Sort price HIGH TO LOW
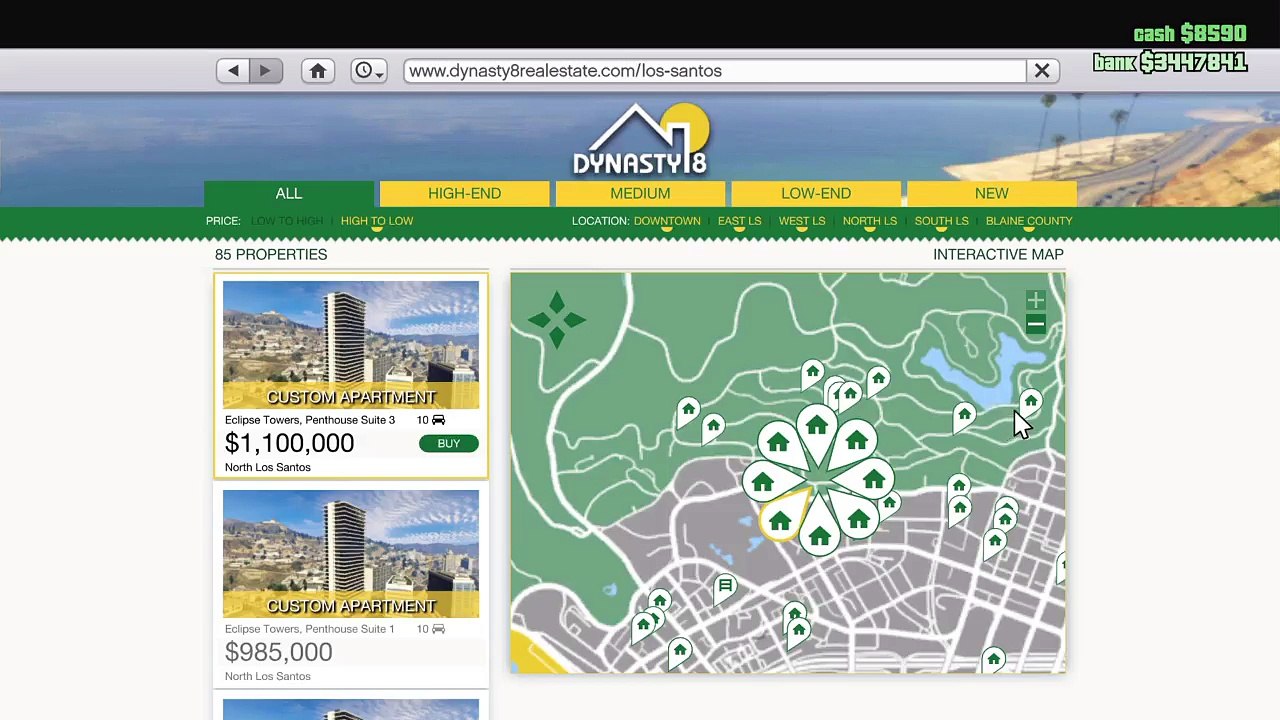This screenshot has width=1280, height=720. coord(377,221)
